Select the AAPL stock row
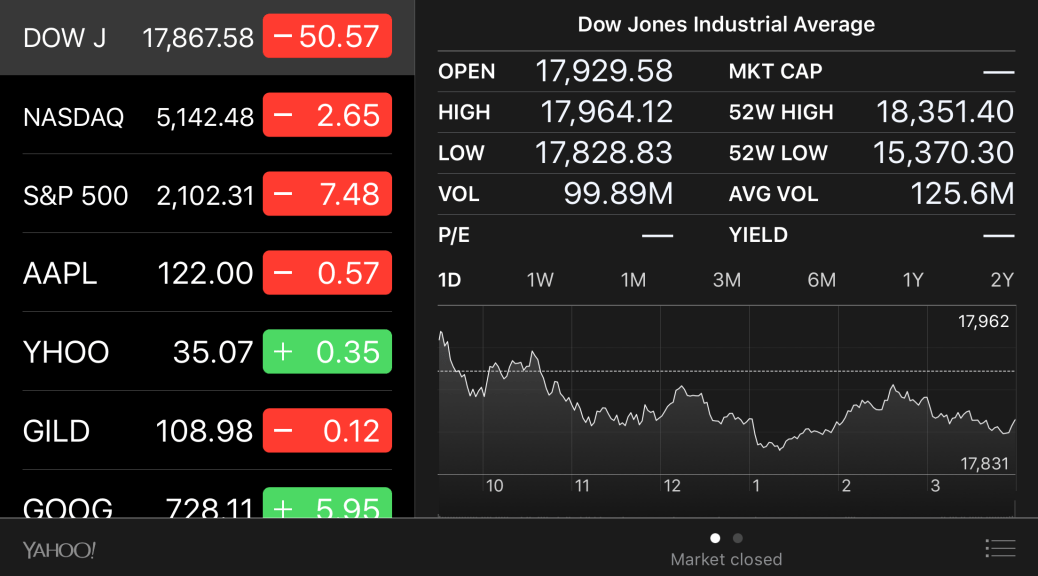The height and width of the screenshot is (576, 1038). coord(150,272)
